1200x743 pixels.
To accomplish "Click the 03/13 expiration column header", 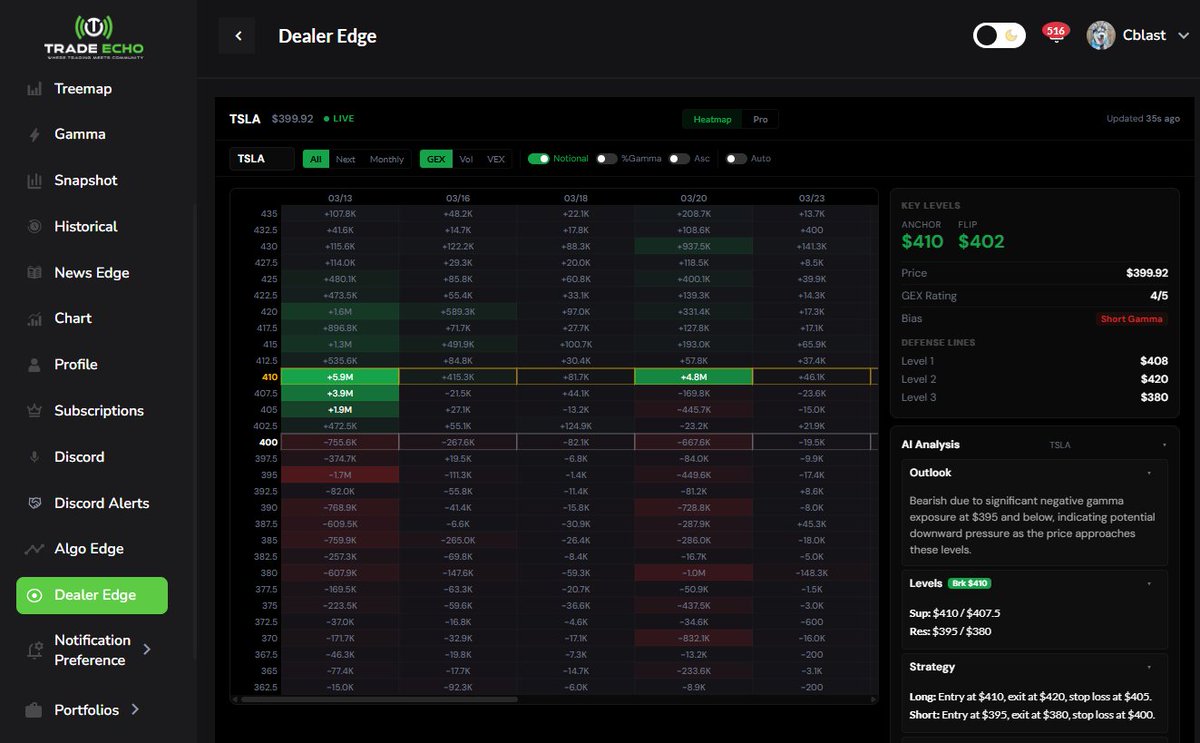I will click(x=340, y=198).
